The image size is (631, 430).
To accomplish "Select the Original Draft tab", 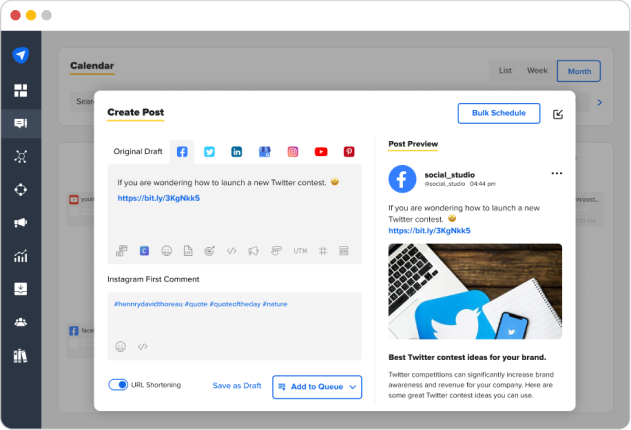I will (138, 152).
